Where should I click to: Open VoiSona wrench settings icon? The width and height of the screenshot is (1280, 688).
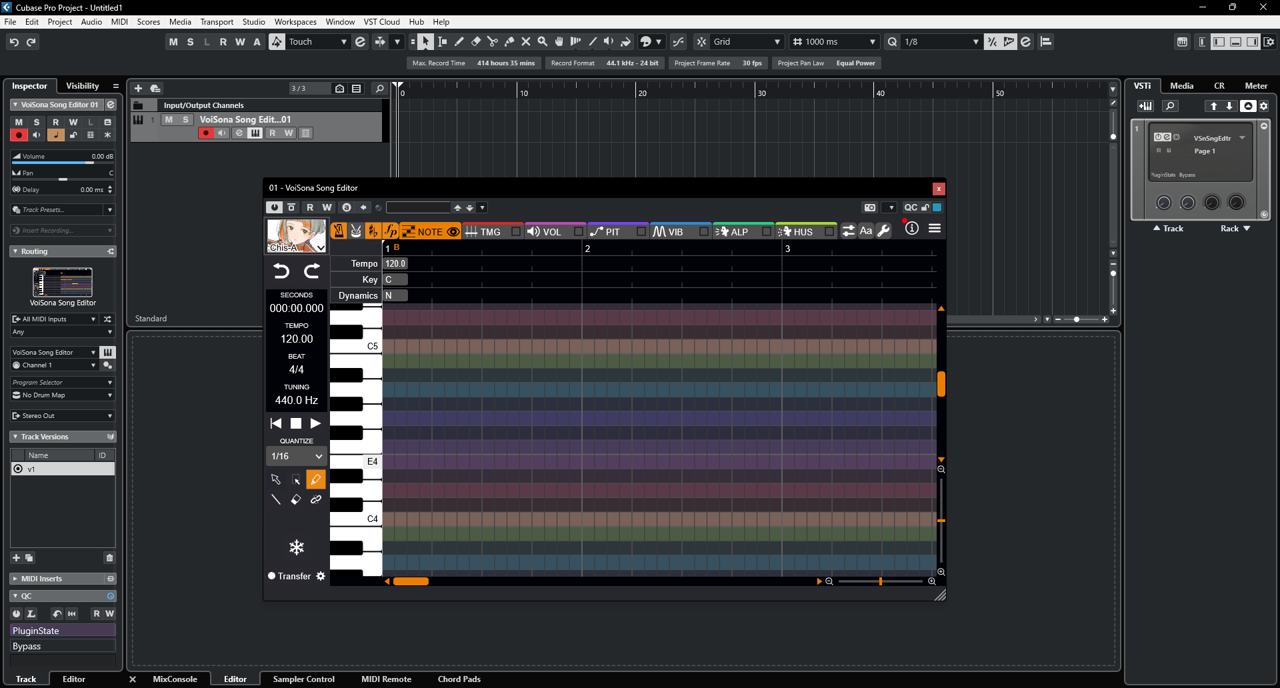884,231
